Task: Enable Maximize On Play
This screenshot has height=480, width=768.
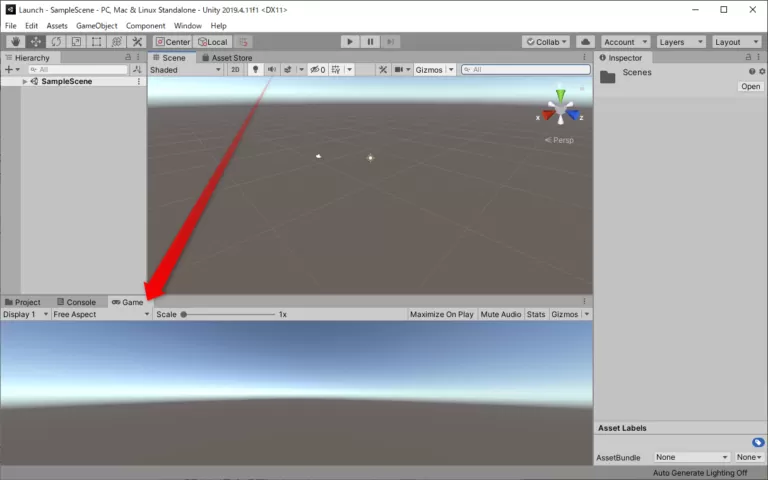Action: (441, 314)
